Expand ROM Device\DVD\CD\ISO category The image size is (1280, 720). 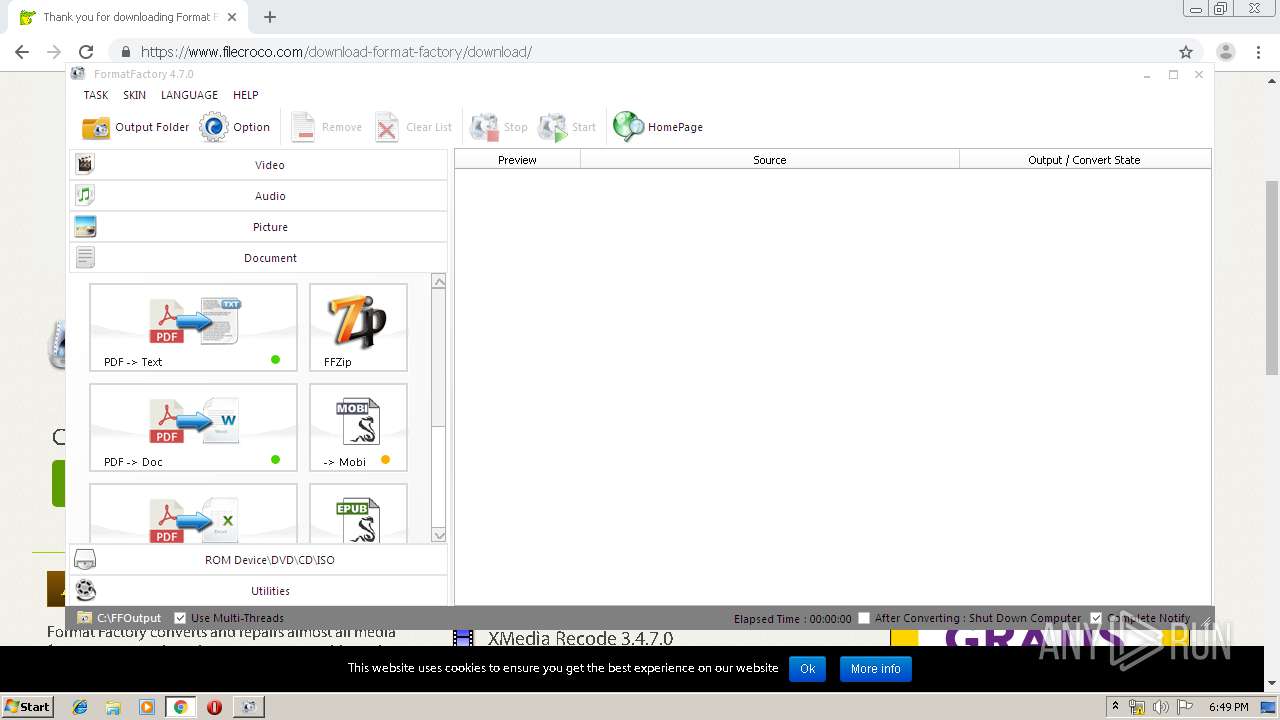coord(258,560)
